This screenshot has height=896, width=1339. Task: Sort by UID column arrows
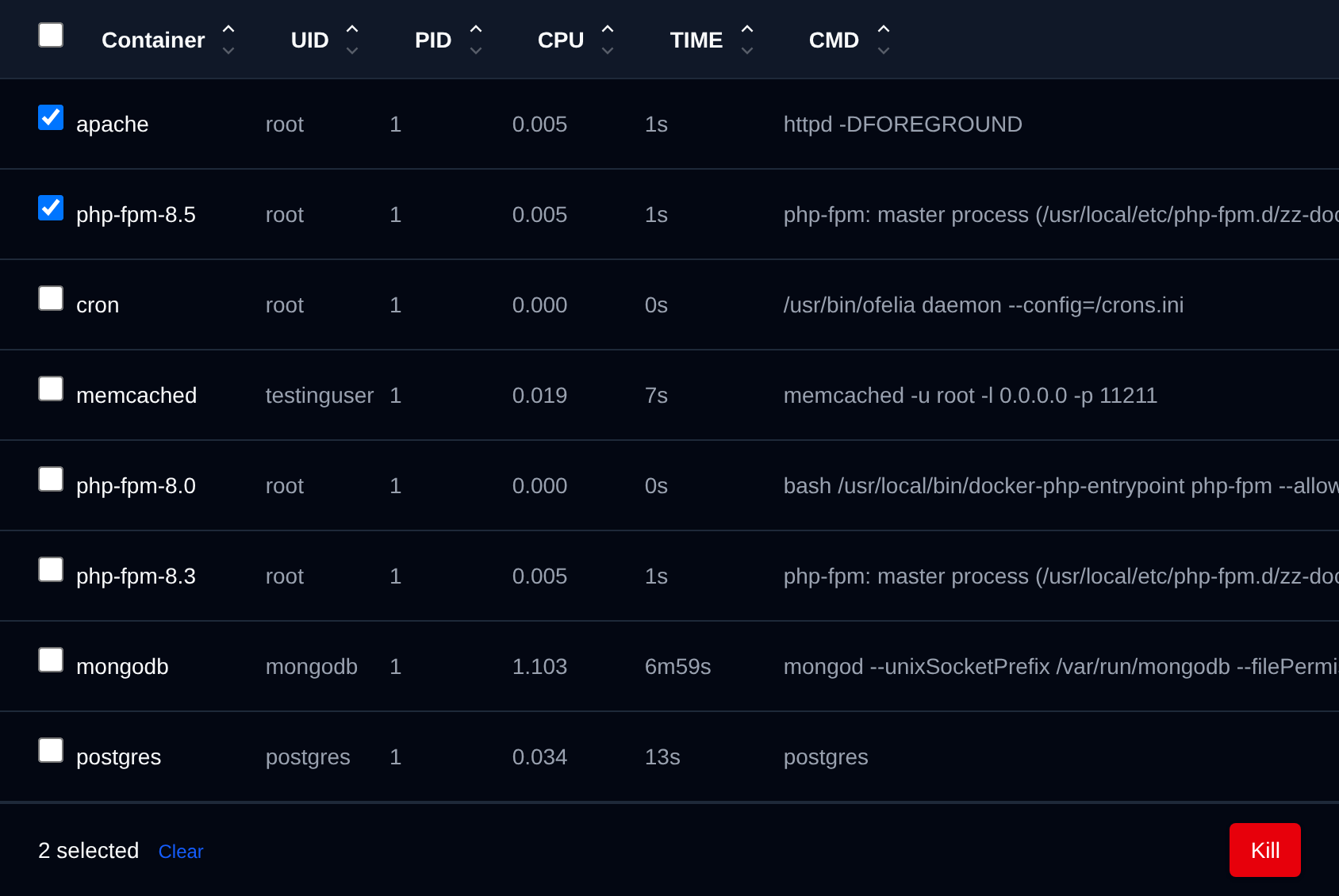pos(352,40)
